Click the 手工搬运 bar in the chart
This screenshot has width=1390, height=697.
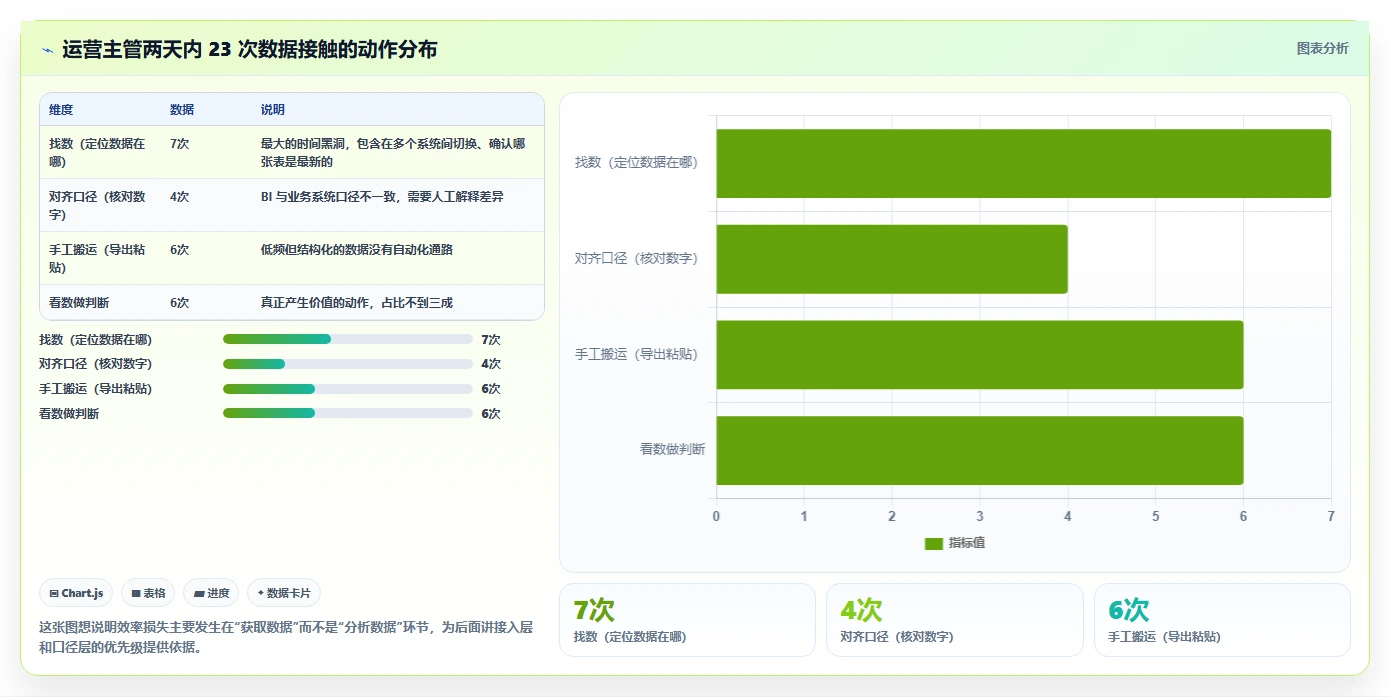[979, 355]
